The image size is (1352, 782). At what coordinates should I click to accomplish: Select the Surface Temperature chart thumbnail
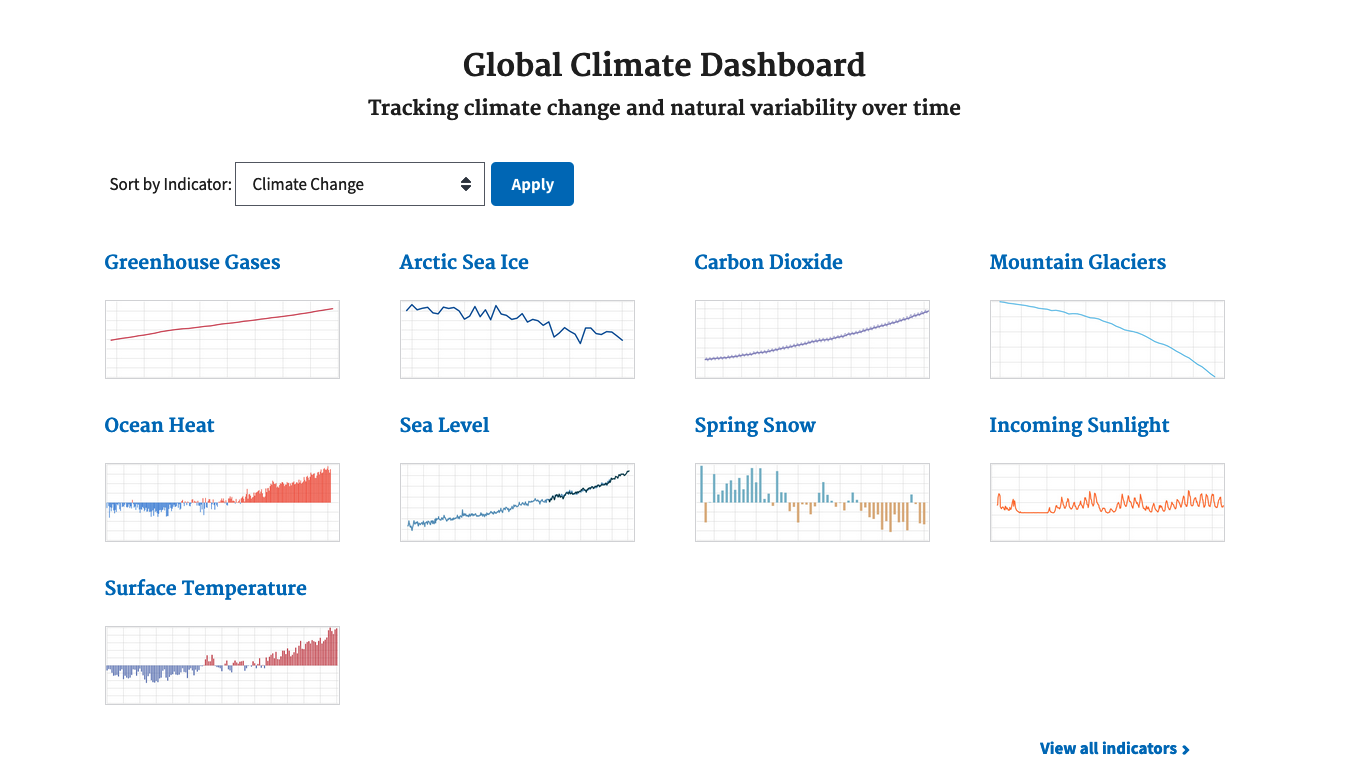pos(222,665)
